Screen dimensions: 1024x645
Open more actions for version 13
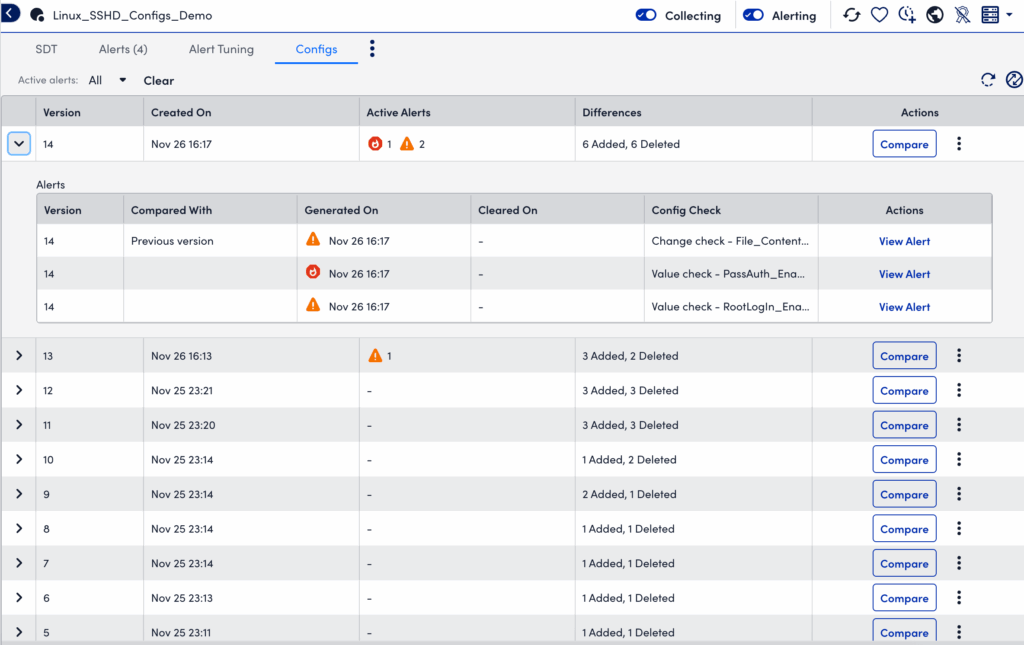(x=959, y=355)
